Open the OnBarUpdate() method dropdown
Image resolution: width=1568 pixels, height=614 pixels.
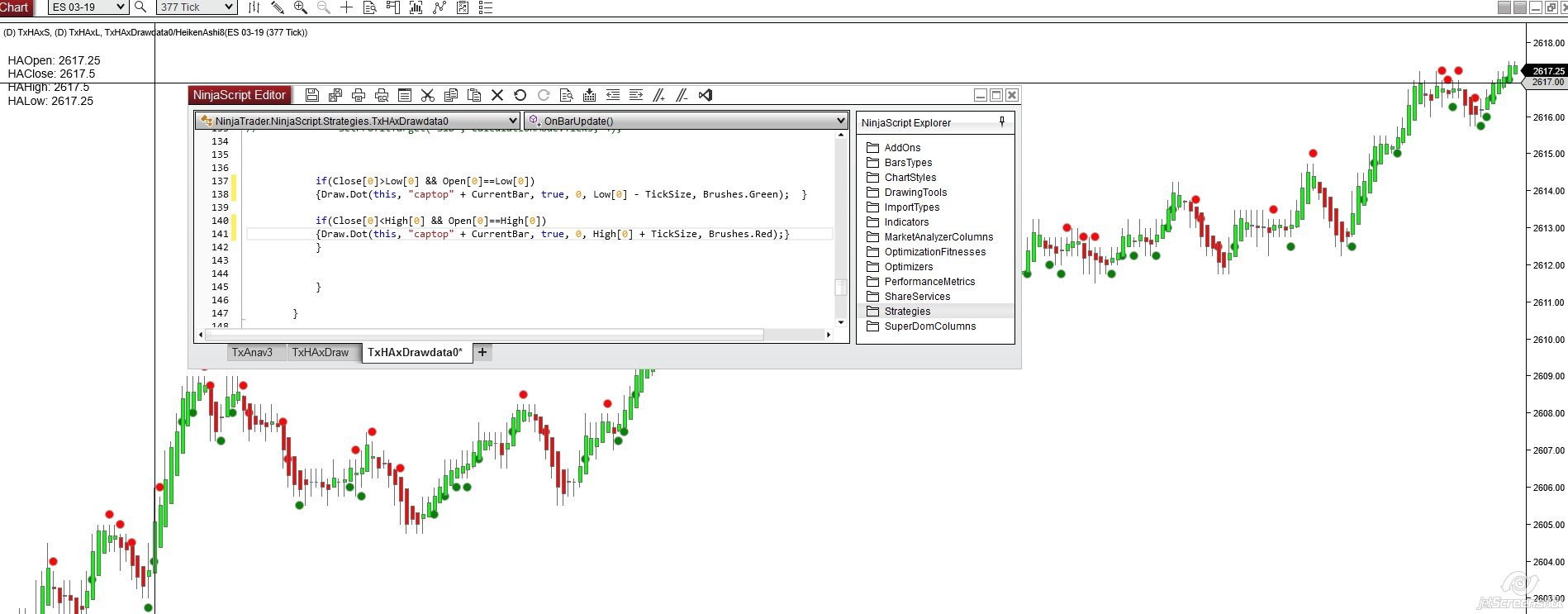coord(687,121)
